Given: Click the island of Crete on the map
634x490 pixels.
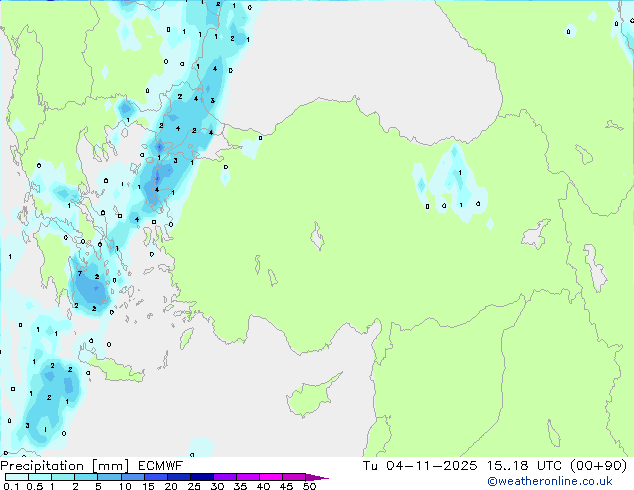Looking at the screenshot, I should [x=116, y=371].
